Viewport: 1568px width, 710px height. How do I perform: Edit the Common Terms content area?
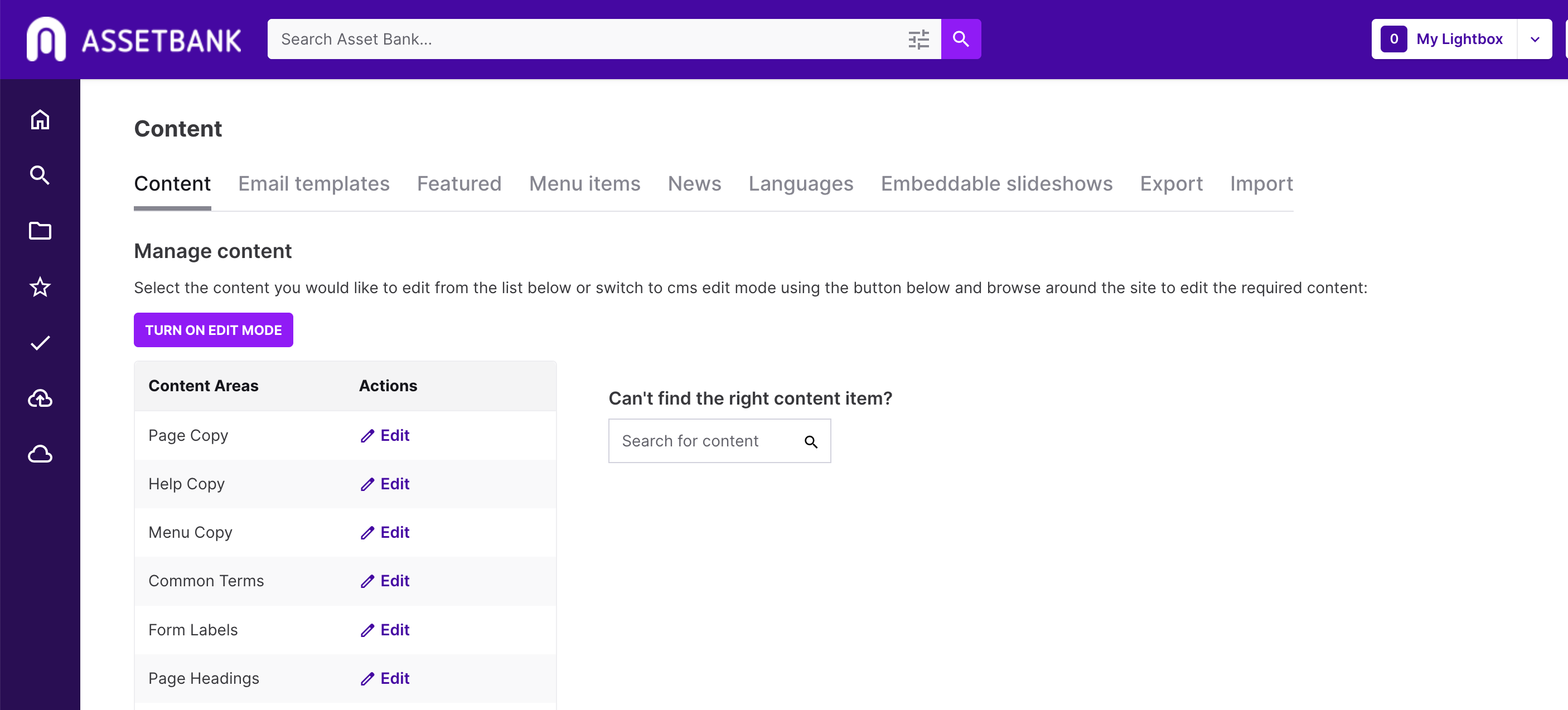(x=385, y=581)
